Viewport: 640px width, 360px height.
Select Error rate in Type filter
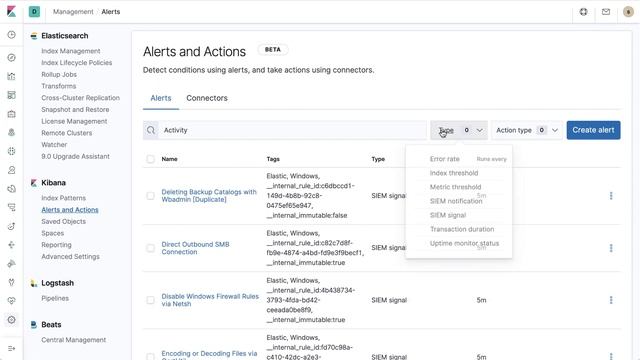coord(444,159)
